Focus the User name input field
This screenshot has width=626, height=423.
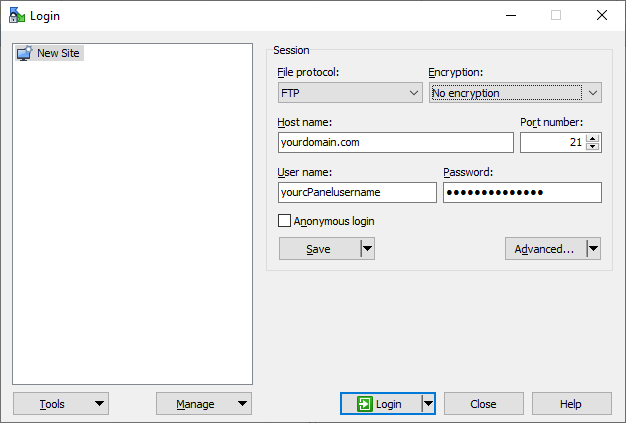(357, 193)
